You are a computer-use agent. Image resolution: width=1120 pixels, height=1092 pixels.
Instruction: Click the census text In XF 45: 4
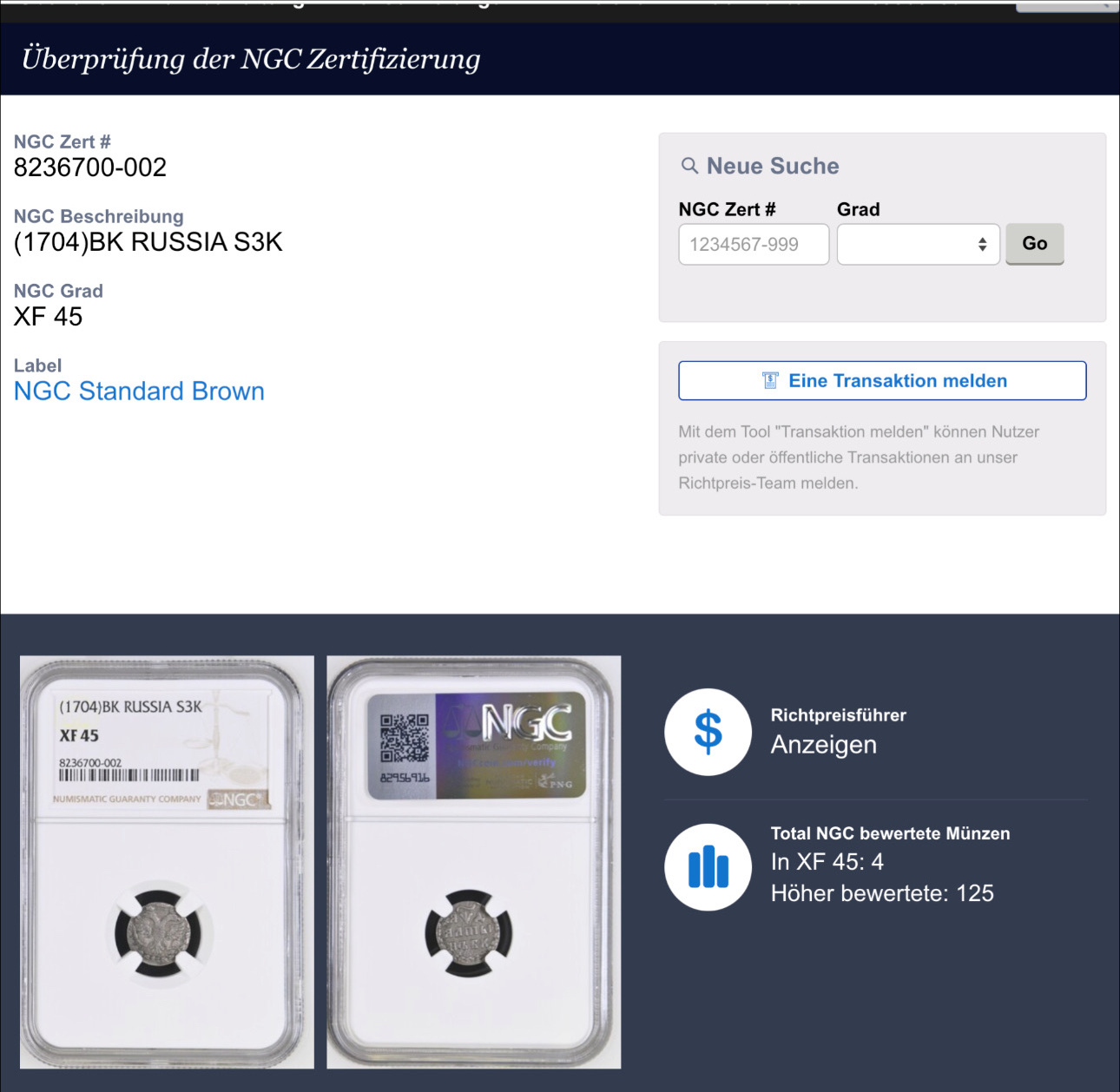[827, 862]
